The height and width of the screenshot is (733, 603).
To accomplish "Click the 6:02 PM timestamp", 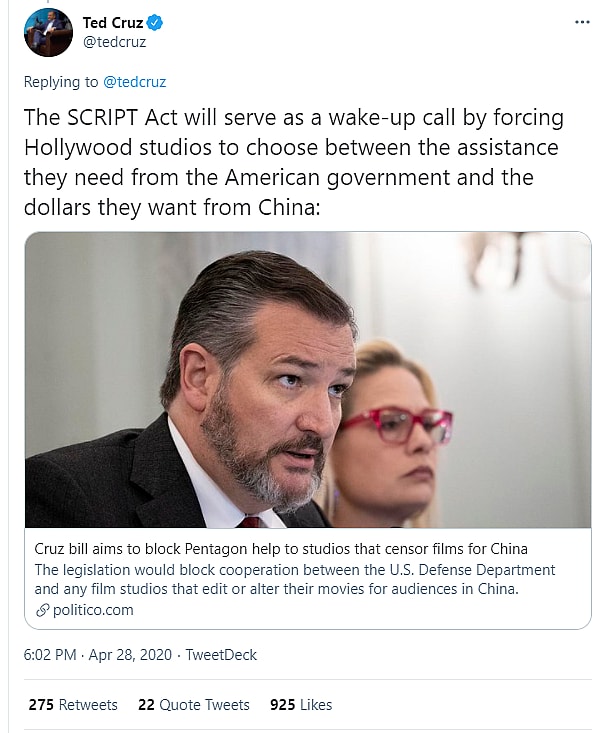I will pos(52,655).
